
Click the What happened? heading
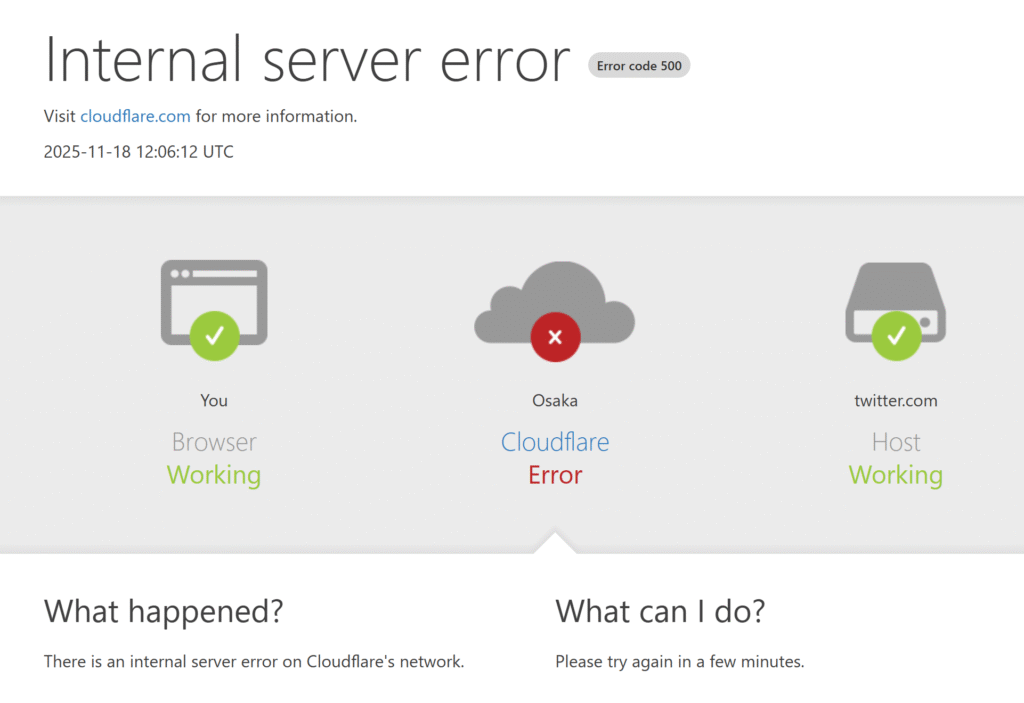point(164,611)
